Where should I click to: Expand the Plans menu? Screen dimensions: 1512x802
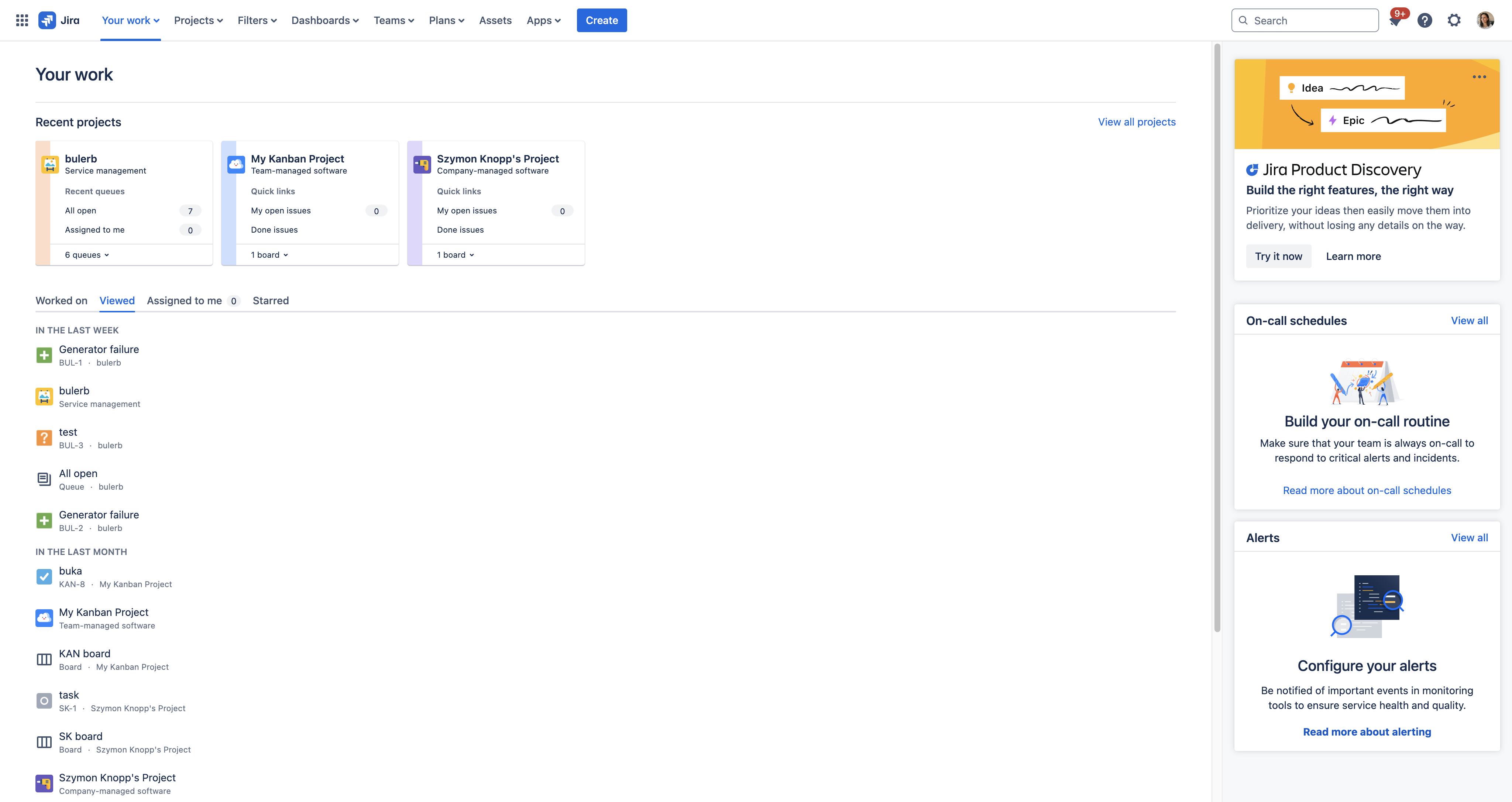446,21
